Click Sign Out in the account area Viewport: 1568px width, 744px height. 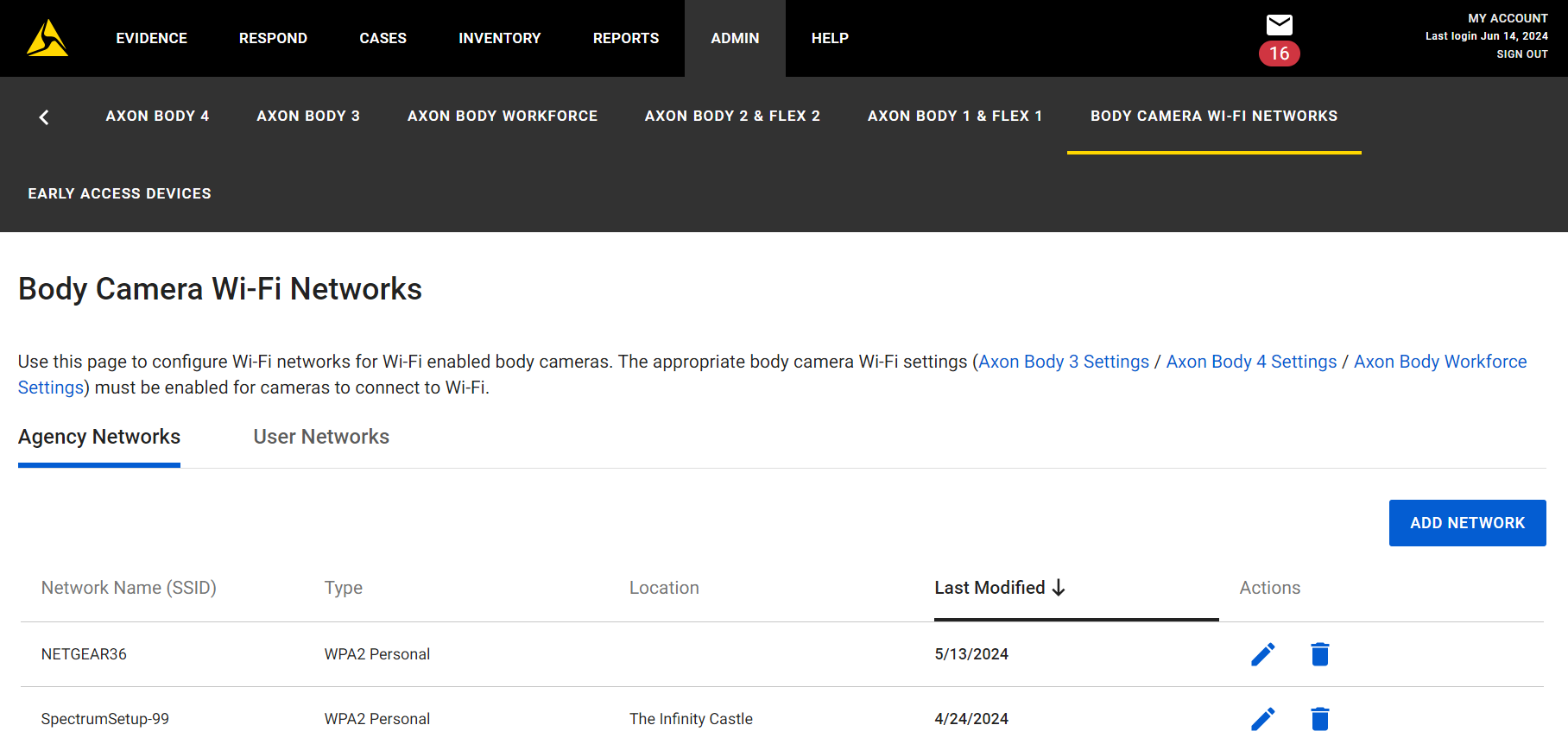tap(1521, 54)
